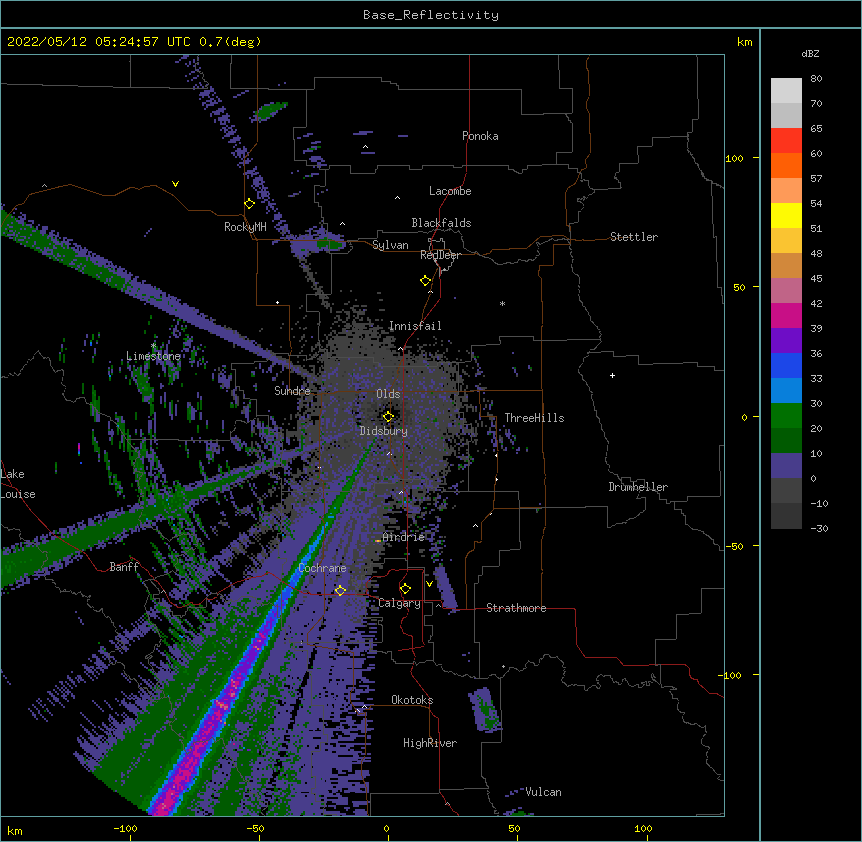Click the Sundre city label
862x842 pixels.
(292, 391)
